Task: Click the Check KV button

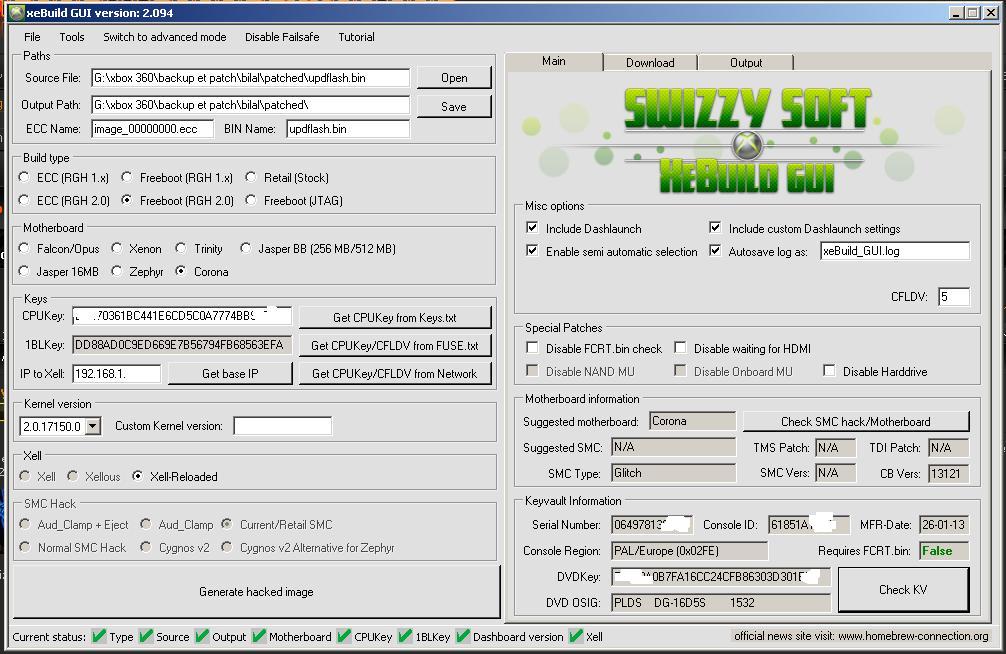Action: [903, 590]
